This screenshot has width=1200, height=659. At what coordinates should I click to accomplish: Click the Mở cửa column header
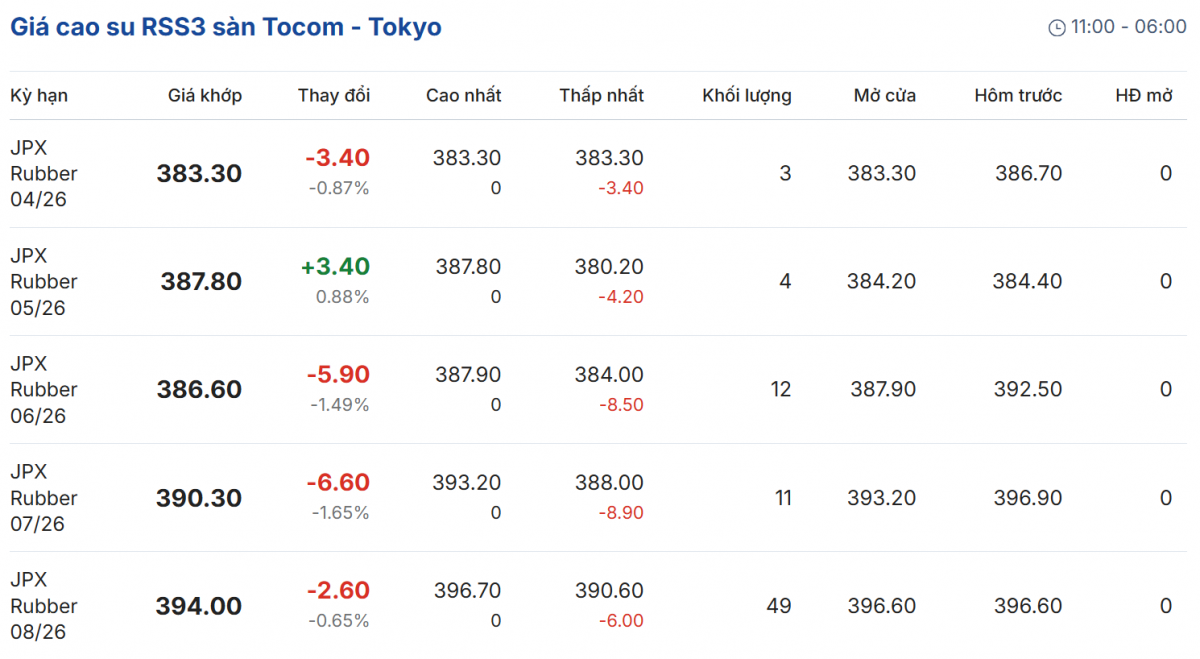[885, 96]
